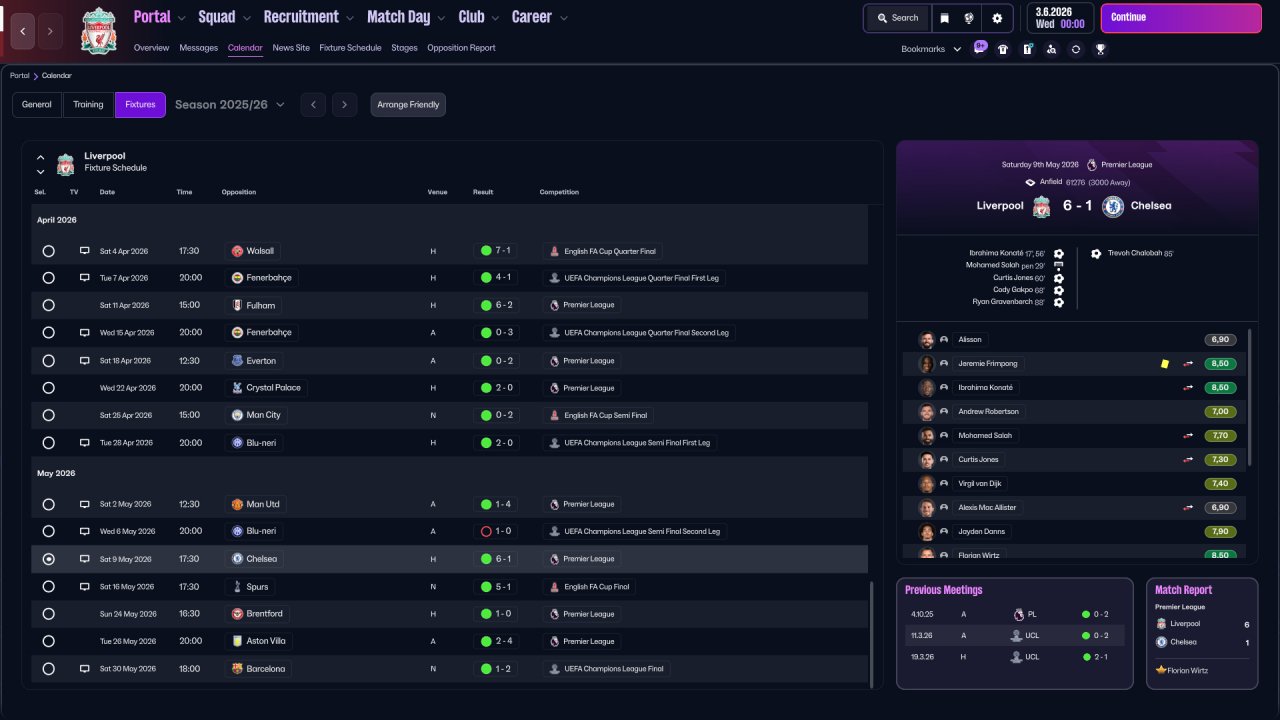The image size is (1280, 720).
Task: Select the Man City fixture radio button
Action: tap(49, 415)
